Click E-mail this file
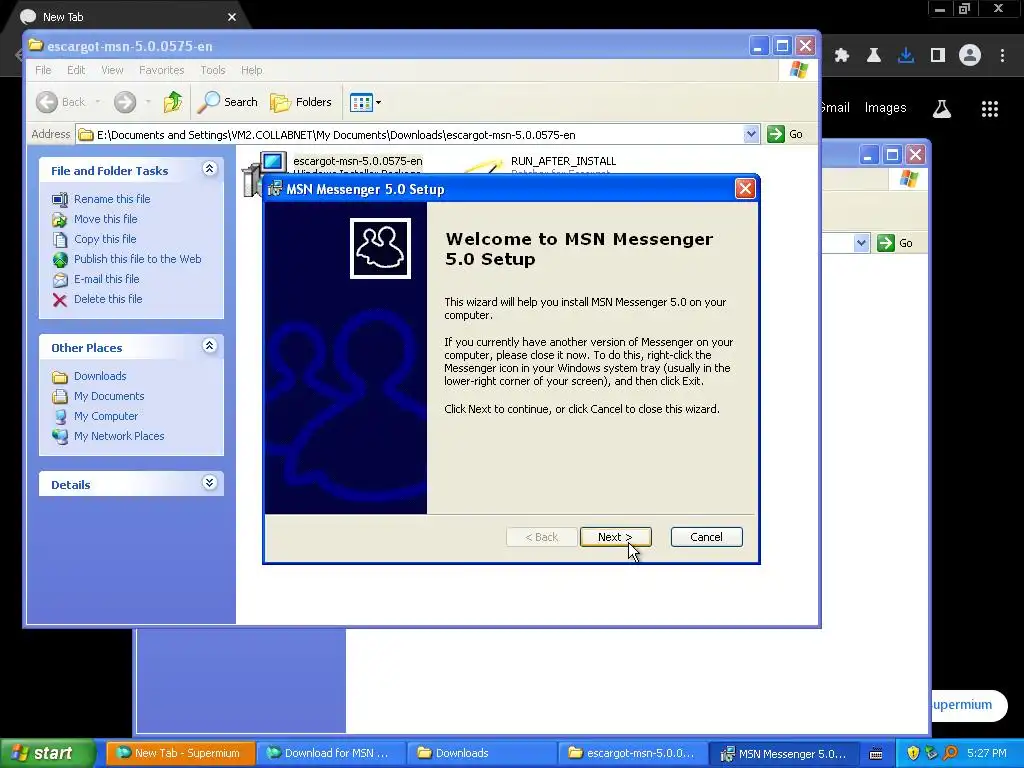Image resolution: width=1024 pixels, height=768 pixels. click(x=106, y=279)
